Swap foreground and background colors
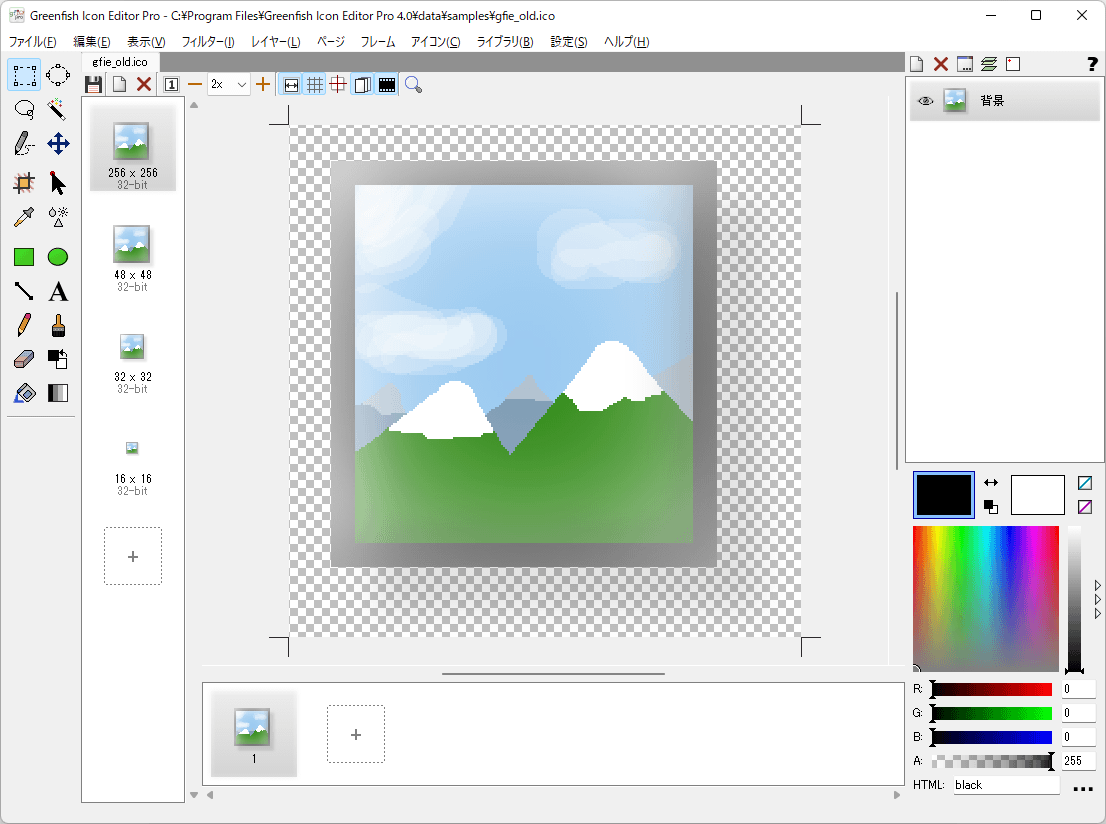1106x824 pixels. coord(991,483)
